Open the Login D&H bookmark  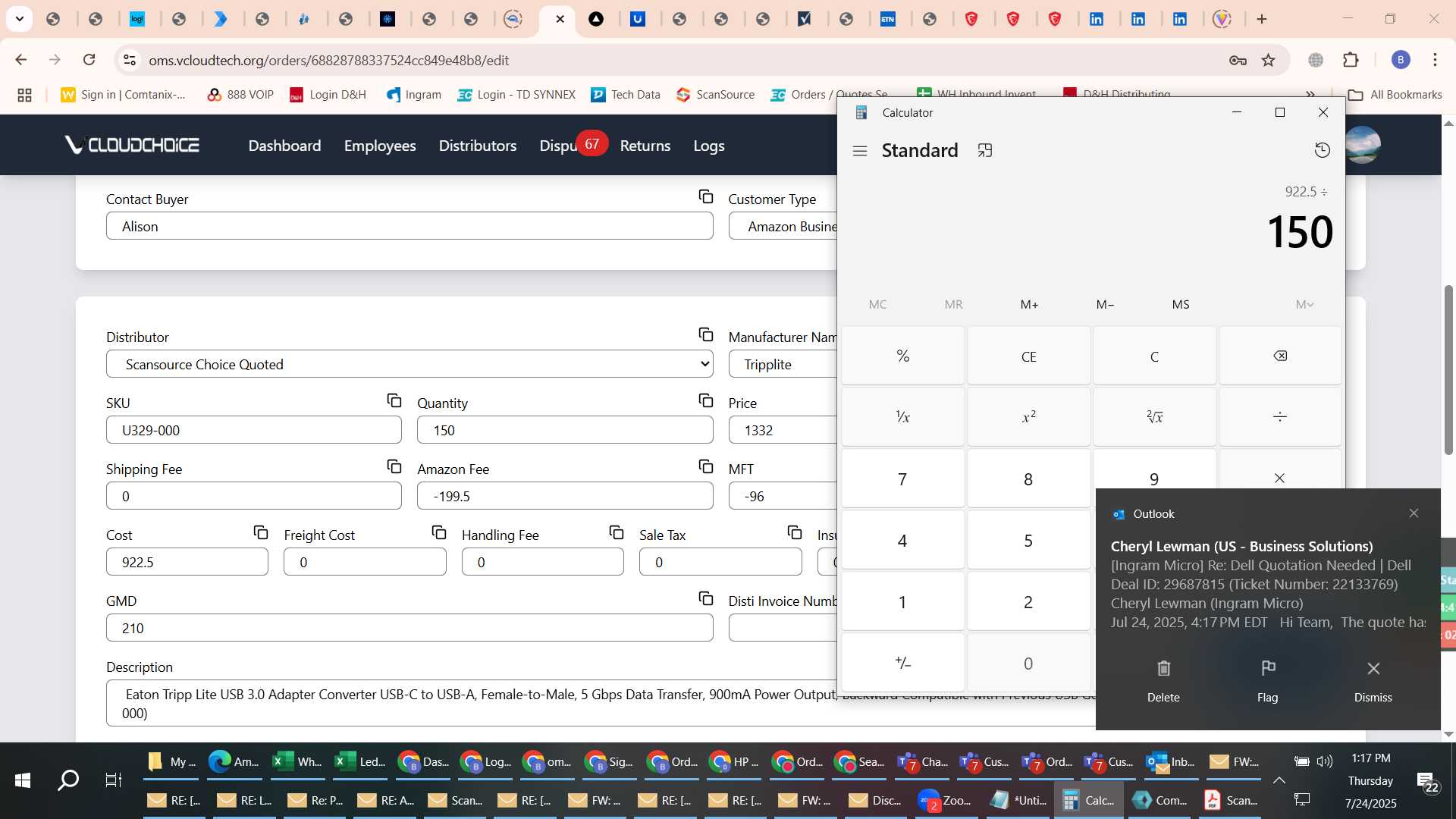tap(328, 95)
